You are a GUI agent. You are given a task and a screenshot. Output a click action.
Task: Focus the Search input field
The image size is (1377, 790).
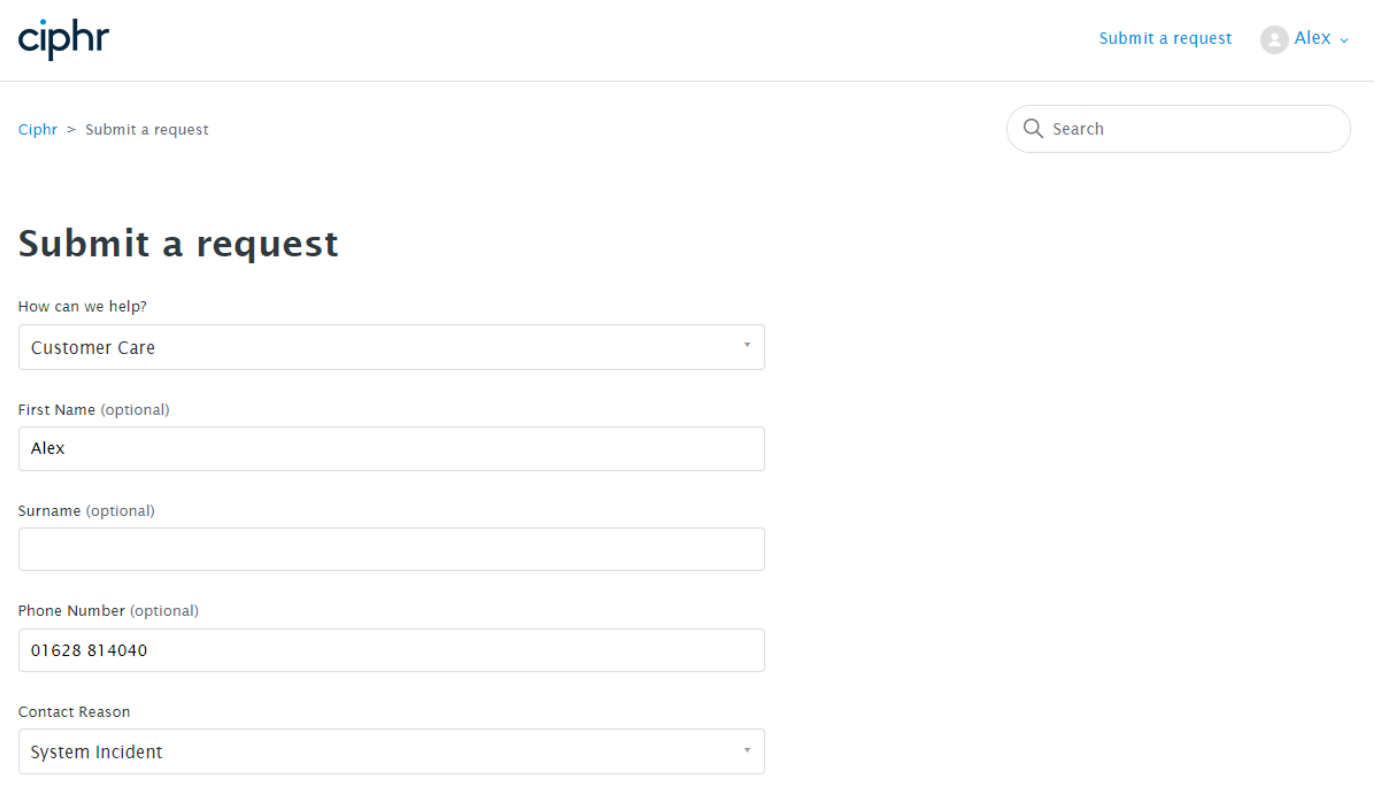point(1178,129)
